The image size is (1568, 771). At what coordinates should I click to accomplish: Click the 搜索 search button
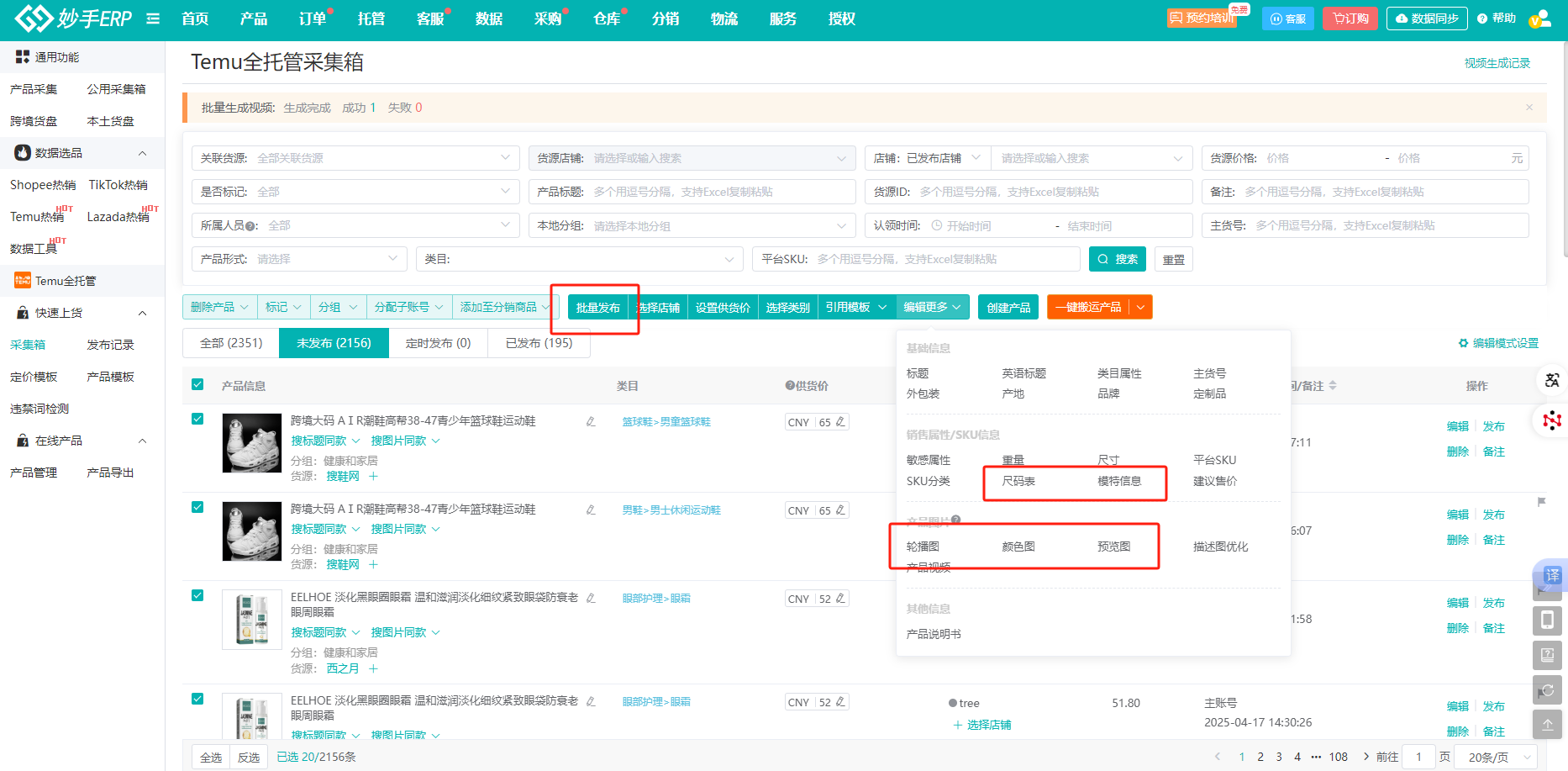pos(1118,259)
